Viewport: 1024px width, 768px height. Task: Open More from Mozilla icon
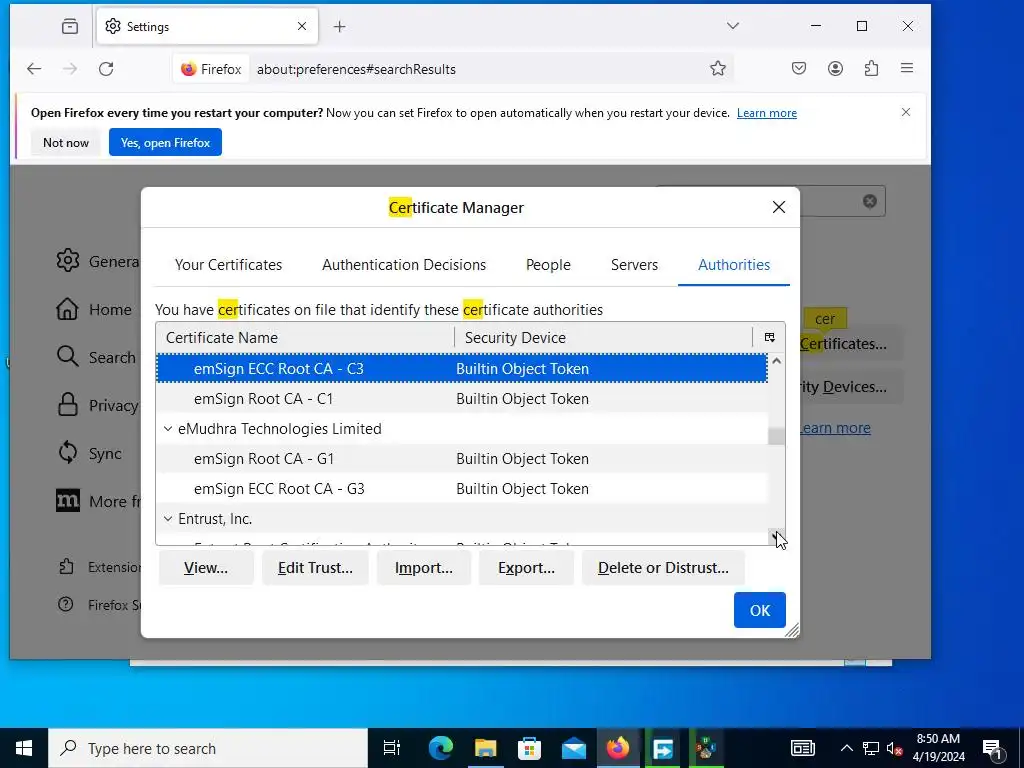67,501
